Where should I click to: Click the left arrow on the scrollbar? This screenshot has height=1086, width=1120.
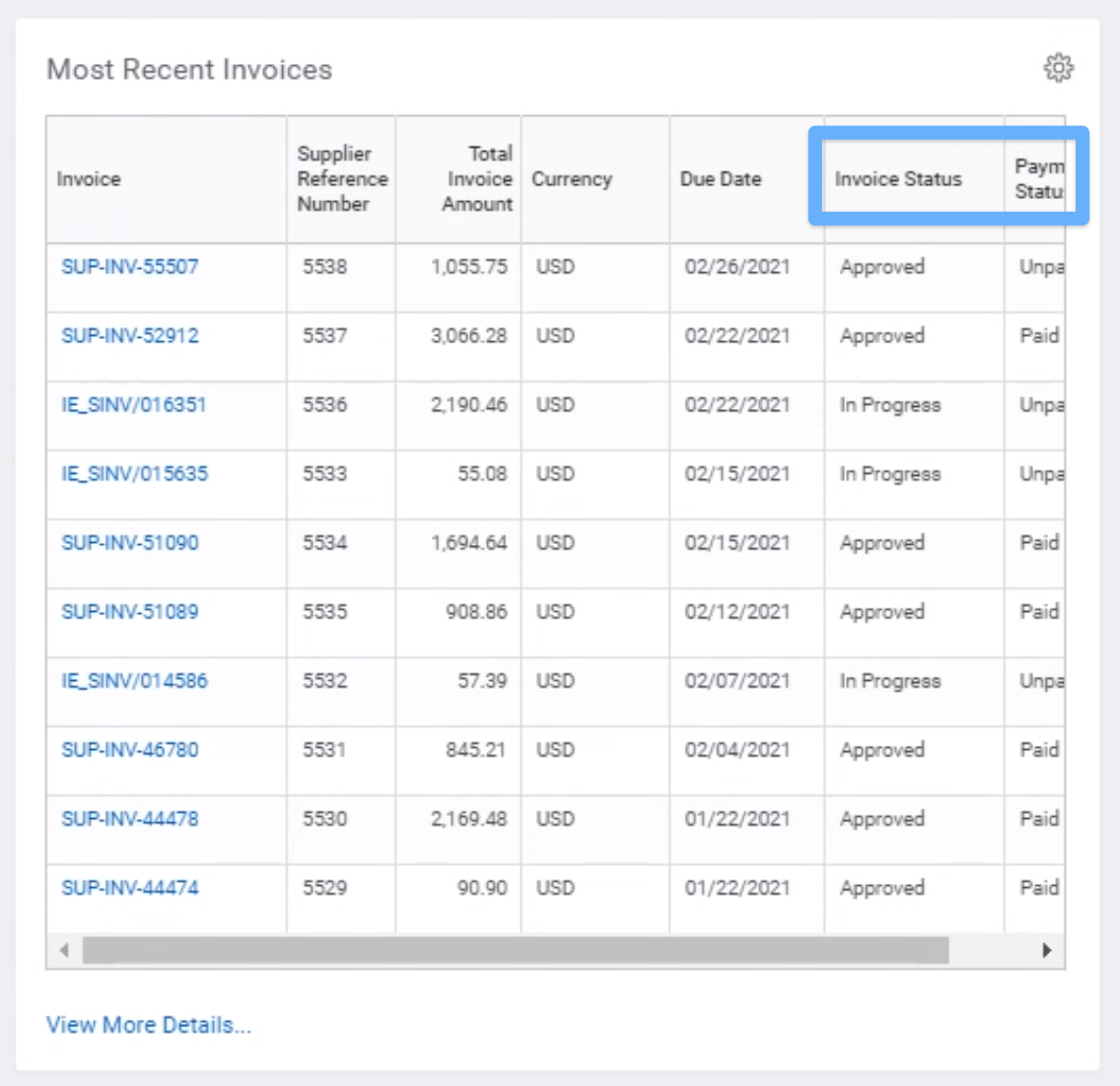[63, 951]
